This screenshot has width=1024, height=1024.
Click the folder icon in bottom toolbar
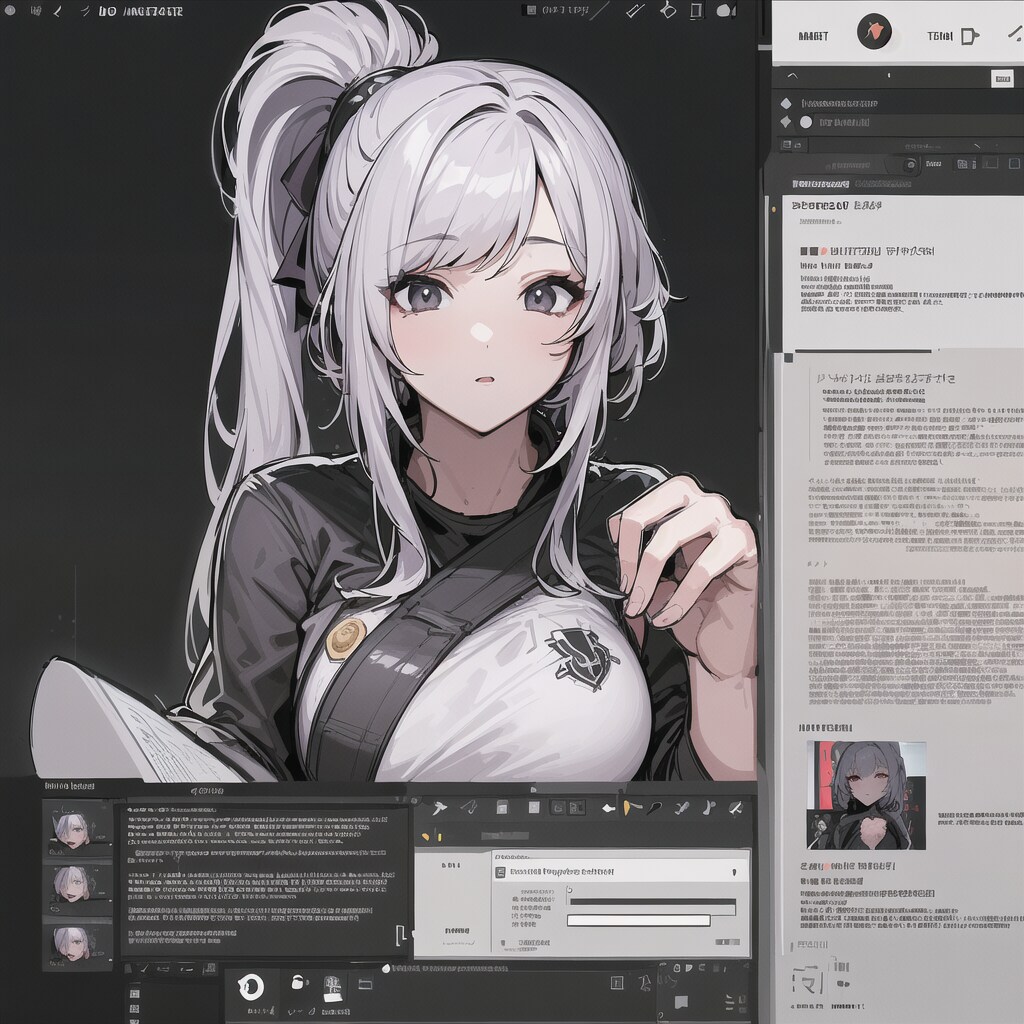click(364, 984)
